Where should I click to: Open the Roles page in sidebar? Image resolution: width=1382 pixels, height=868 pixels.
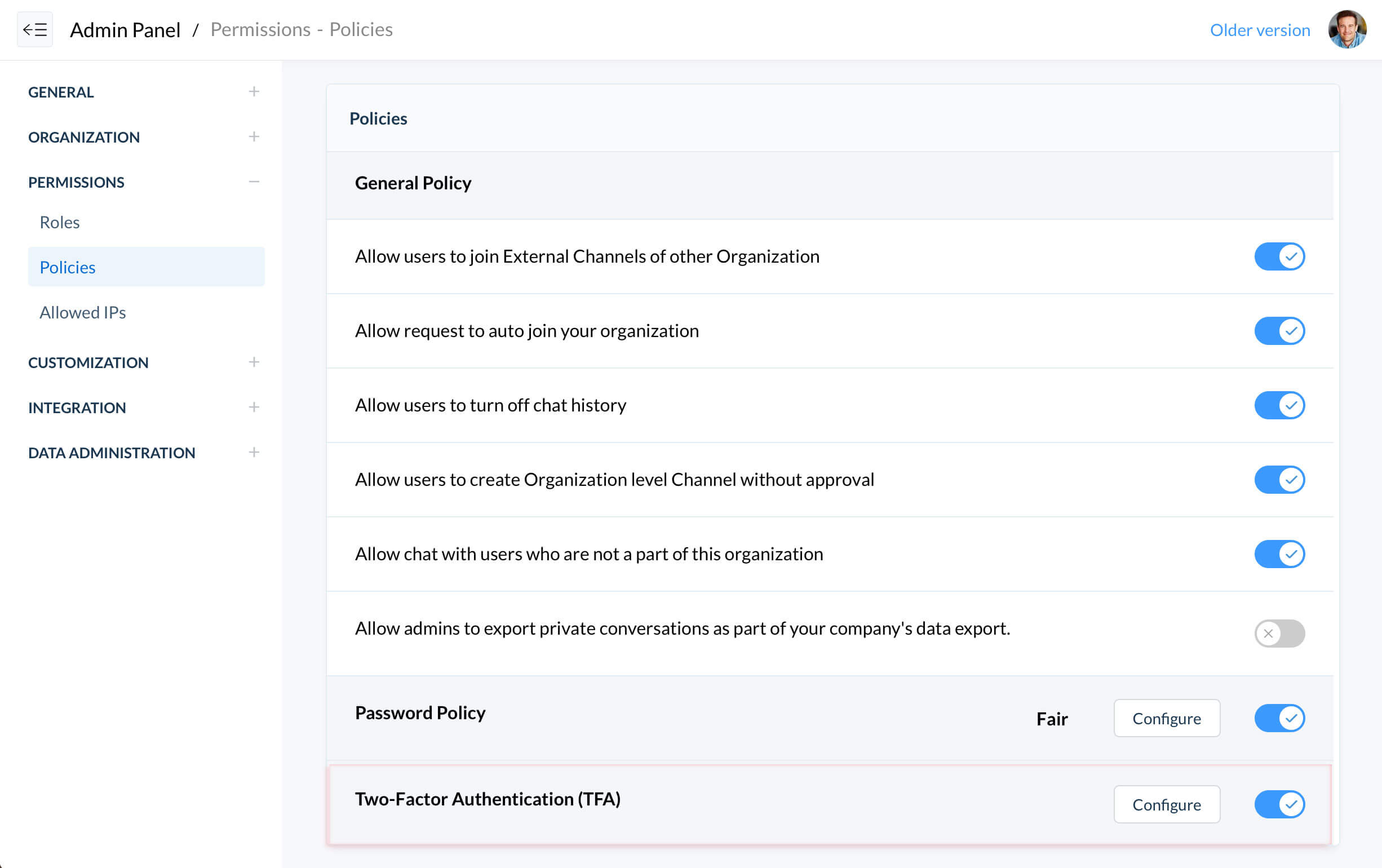pos(60,222)
